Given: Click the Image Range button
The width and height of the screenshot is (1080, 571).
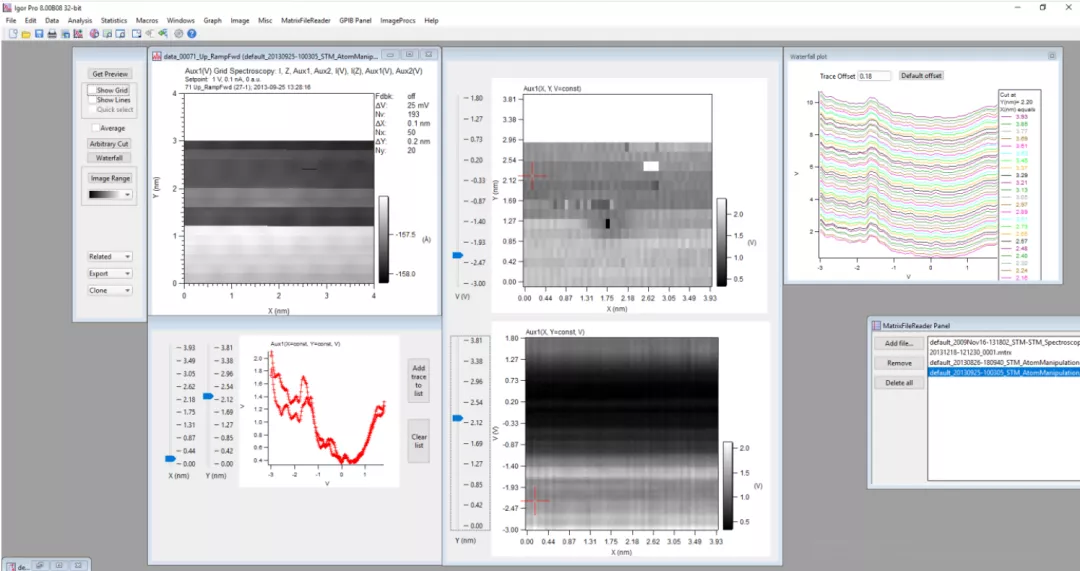Looking at the screenshot, I should coord(110,178).
